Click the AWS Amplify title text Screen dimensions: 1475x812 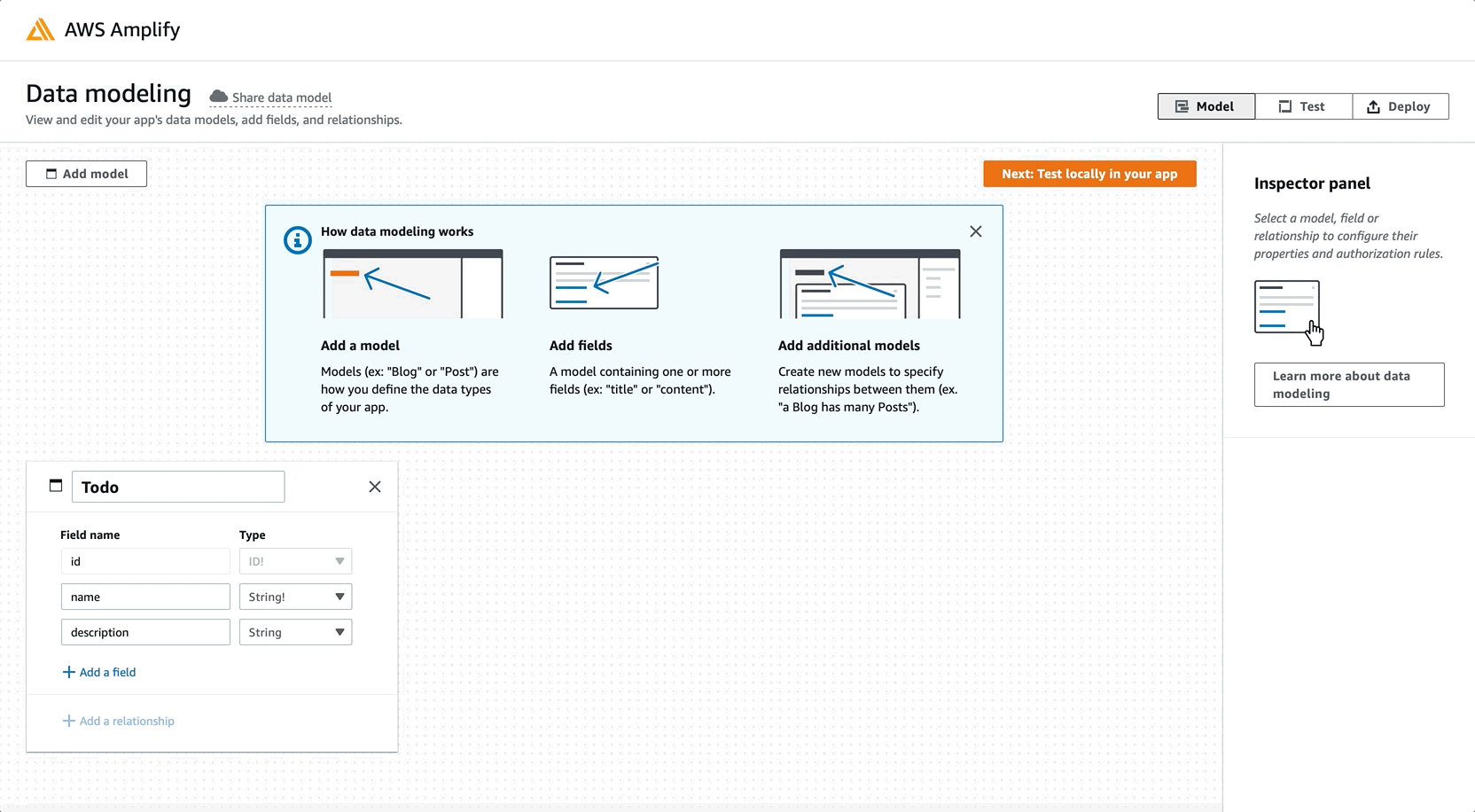coord(122,29)
